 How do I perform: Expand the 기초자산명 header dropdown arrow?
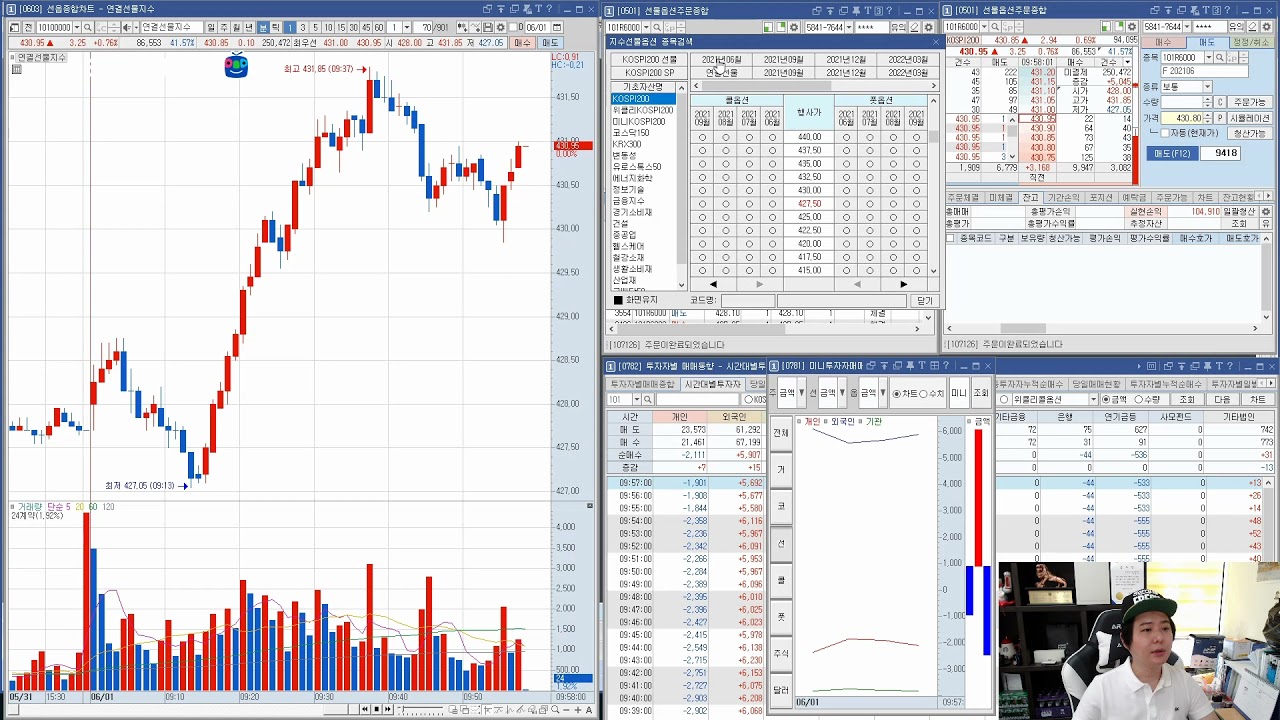click(x=681, y=87)
